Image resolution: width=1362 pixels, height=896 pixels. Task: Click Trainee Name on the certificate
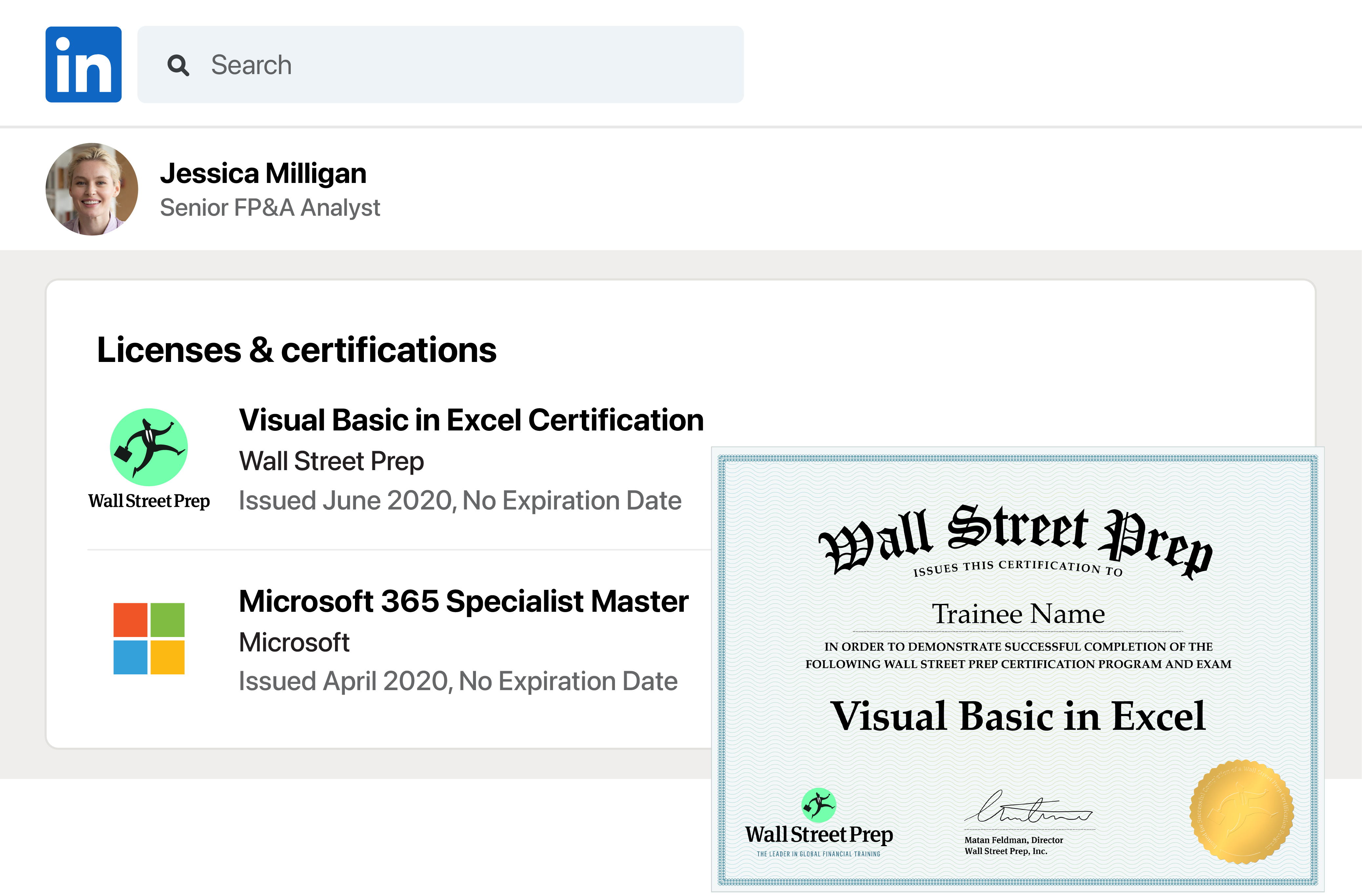point(1018,614)
